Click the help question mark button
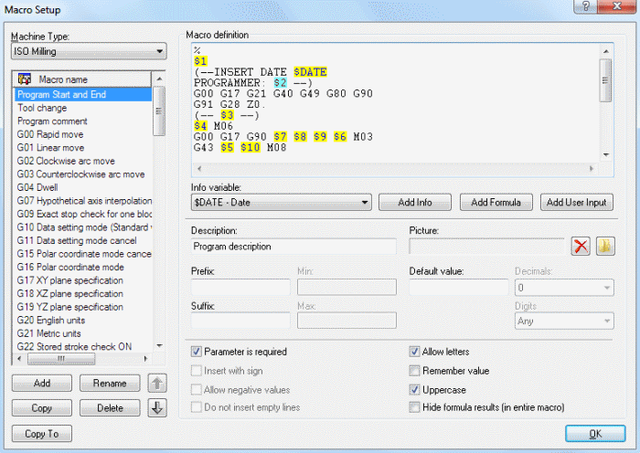This screenshot has height=453, width=640. [x=586, y=7]
